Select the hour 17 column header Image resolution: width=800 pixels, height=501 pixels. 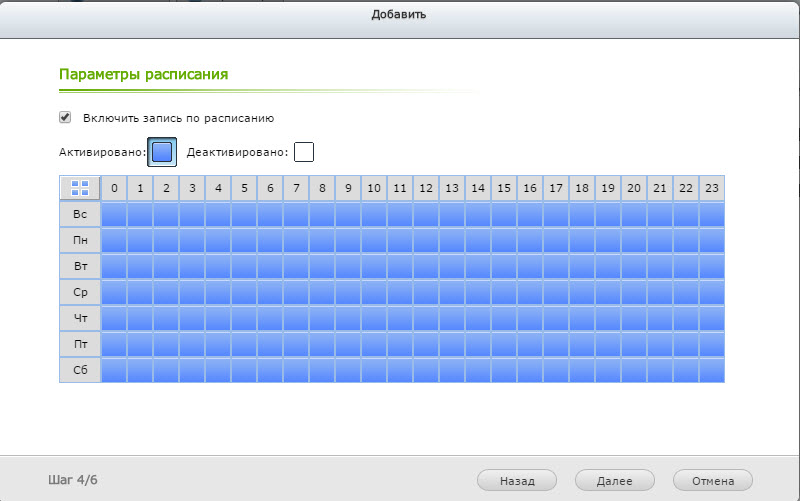pos(556,188)
